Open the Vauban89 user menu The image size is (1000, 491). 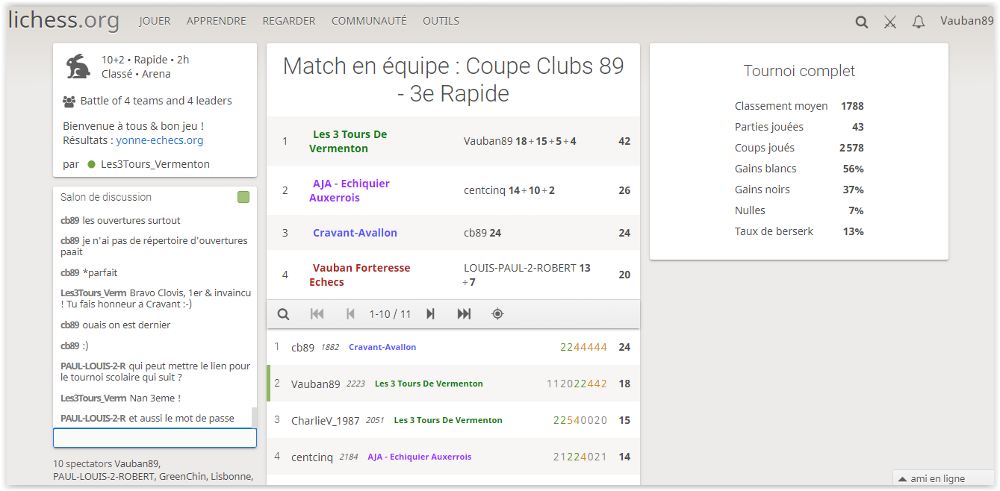(x=967, y=21)
